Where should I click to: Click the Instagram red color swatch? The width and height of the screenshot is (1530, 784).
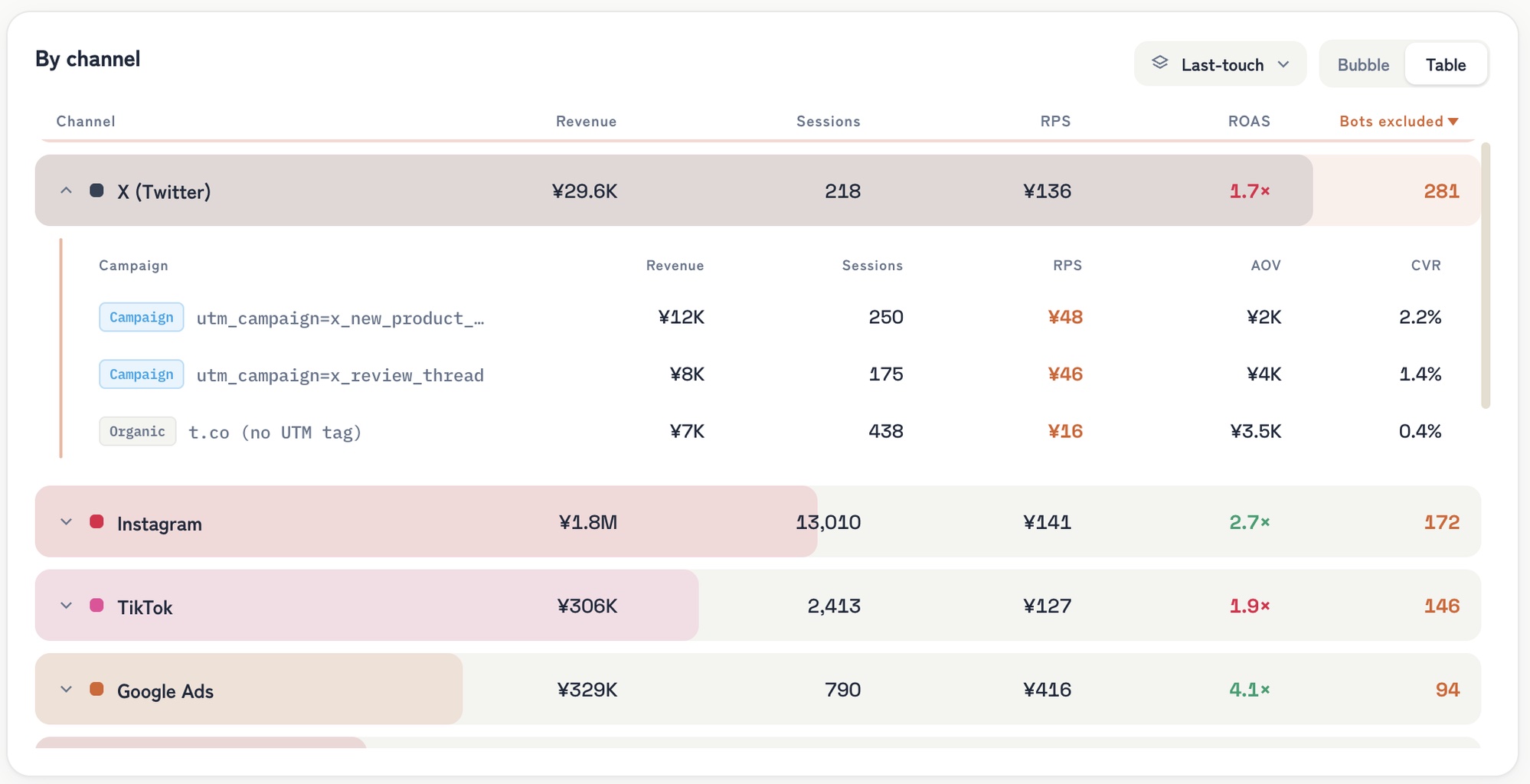tap(96, 521)
